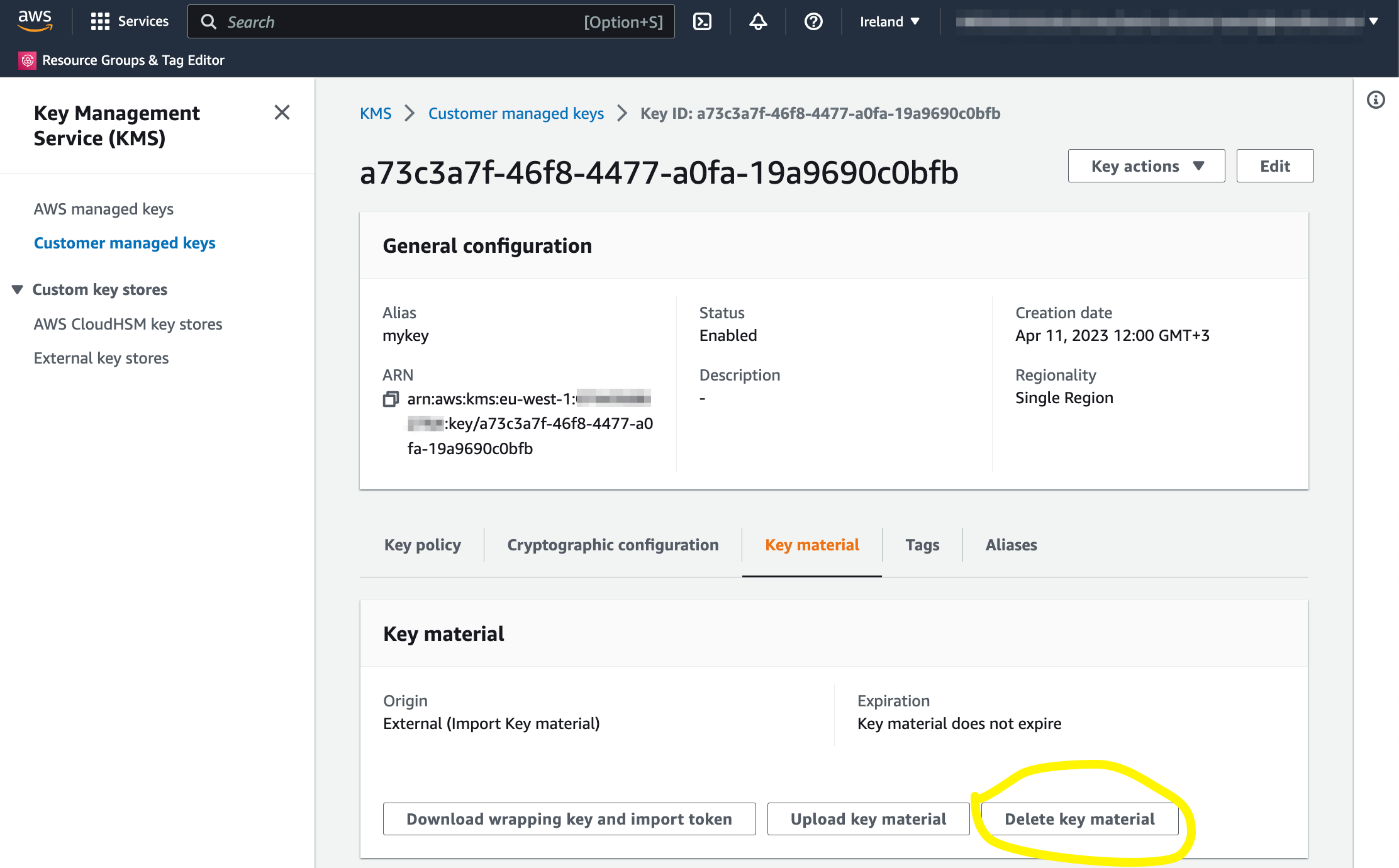Open the Key actions dropdown
Viewport: 1399px width, 868px height.
pos(1146,166)
